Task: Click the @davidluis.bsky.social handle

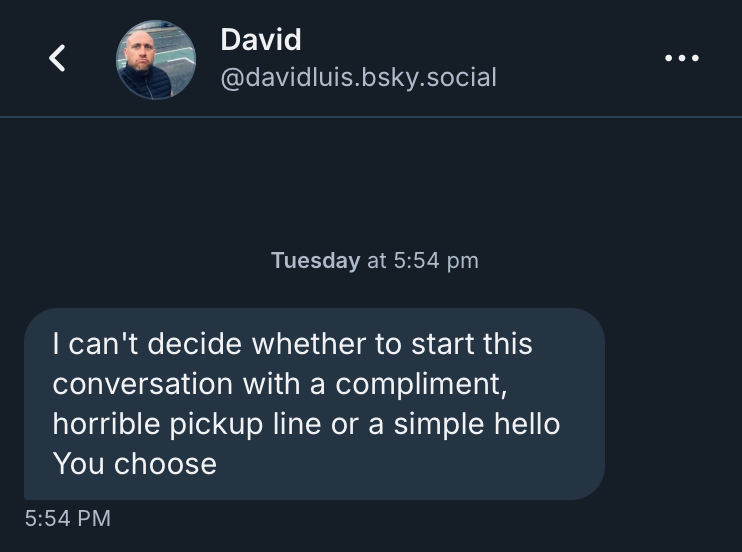Action: [357, 77]
